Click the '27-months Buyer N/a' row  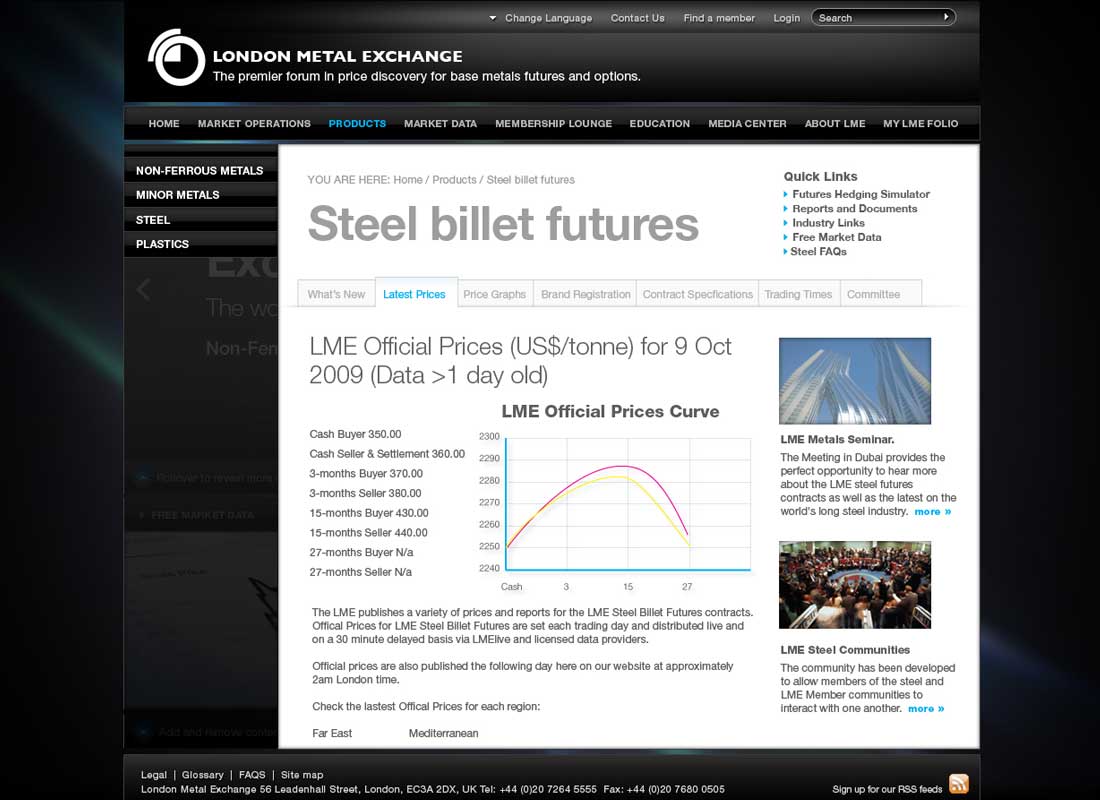361,552
